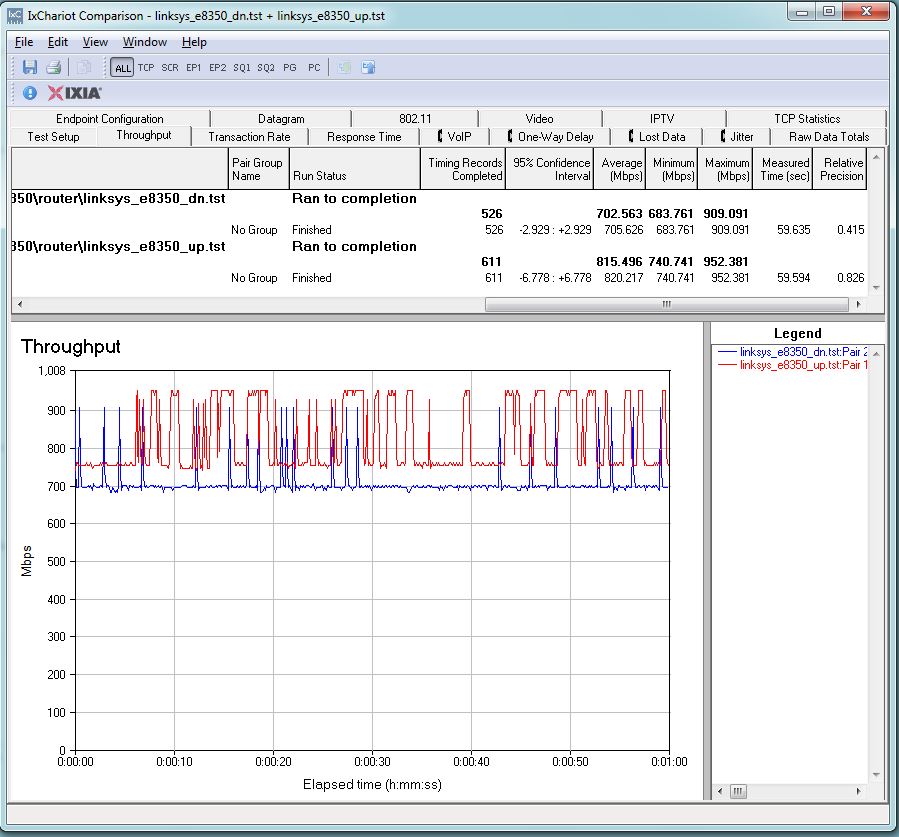
Task: Click the grayed export icon after PC
Action: click(x=344, y=68)
